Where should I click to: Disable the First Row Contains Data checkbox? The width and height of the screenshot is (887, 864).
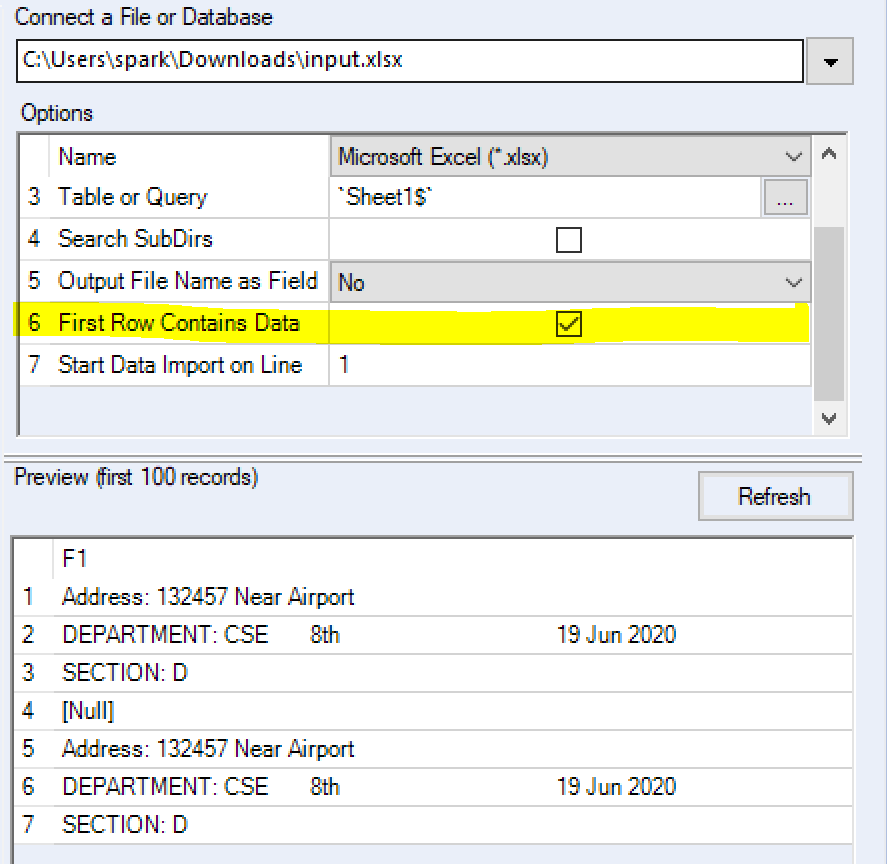tap(569, 324)
